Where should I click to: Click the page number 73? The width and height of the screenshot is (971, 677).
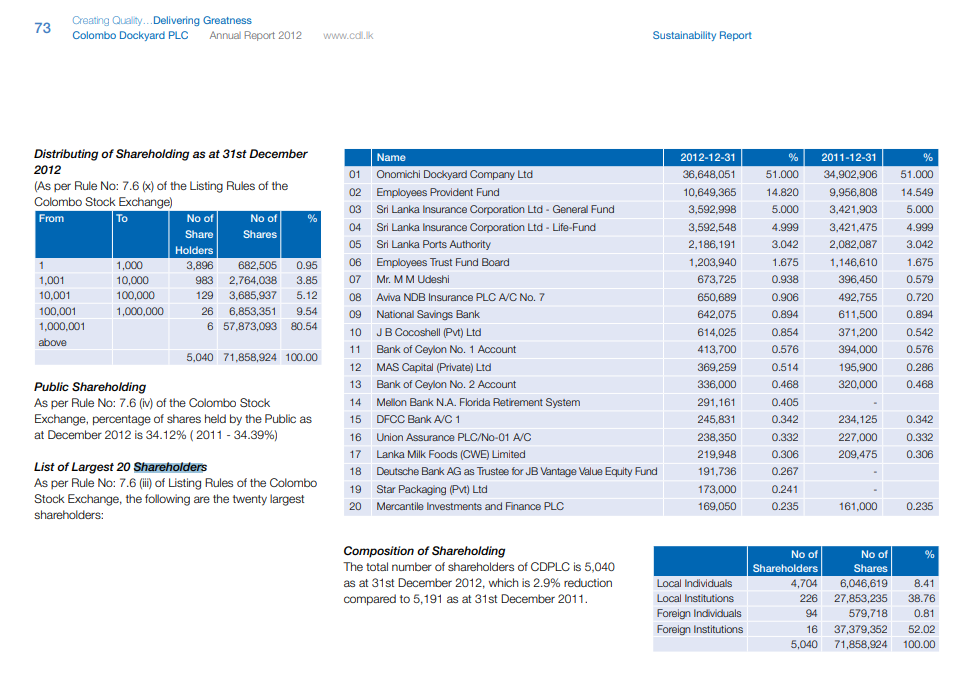coord(43,28)
